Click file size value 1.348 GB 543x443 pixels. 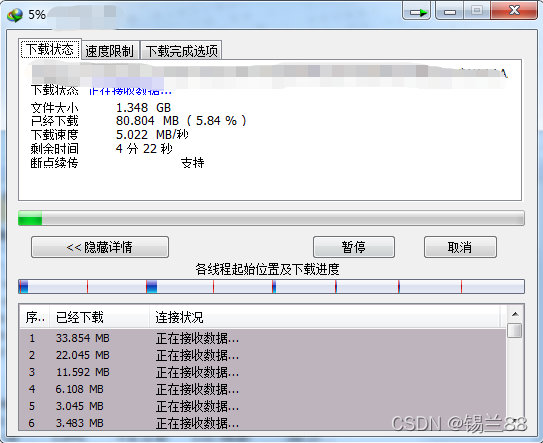(x=143, y=108)
